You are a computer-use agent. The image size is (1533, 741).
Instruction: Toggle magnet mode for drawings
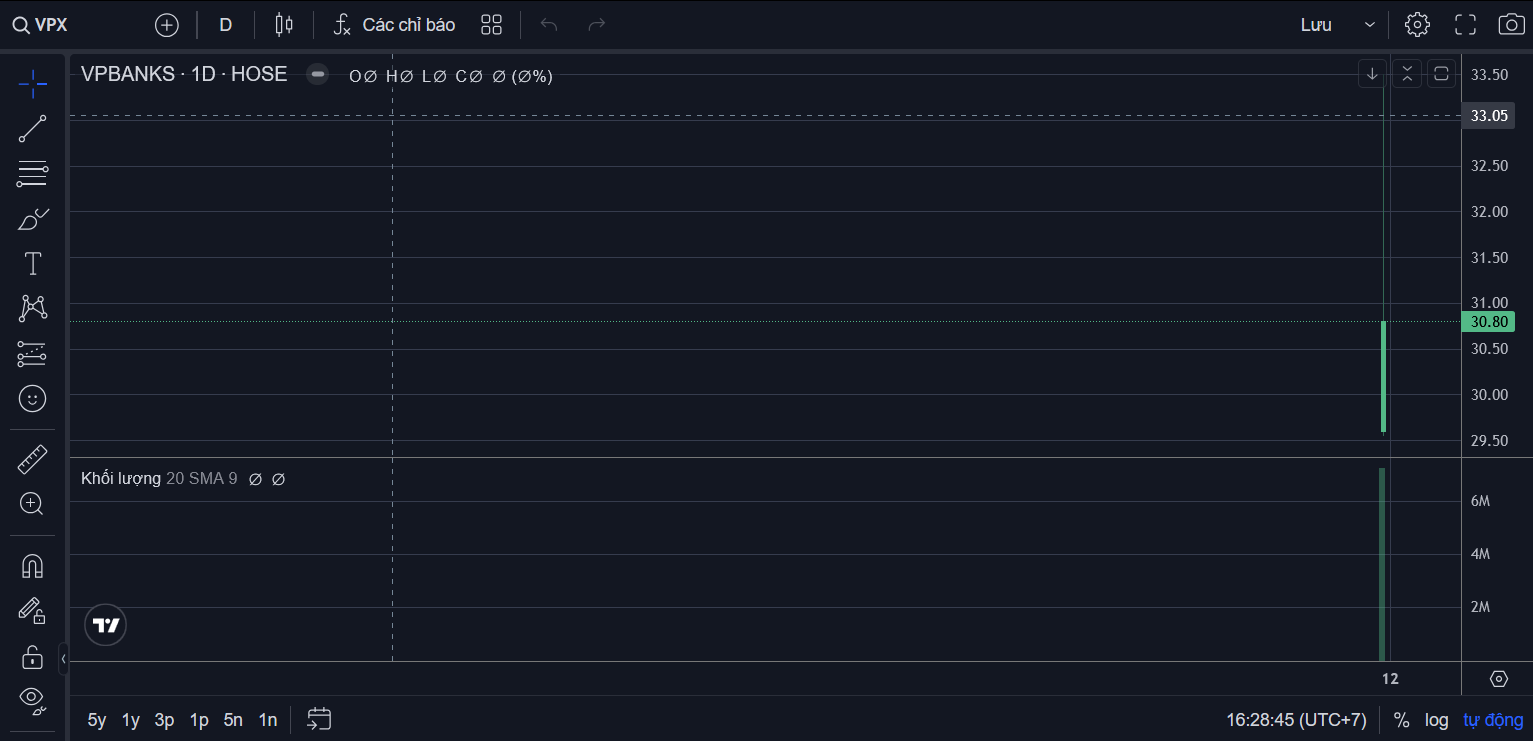[32, 566]
